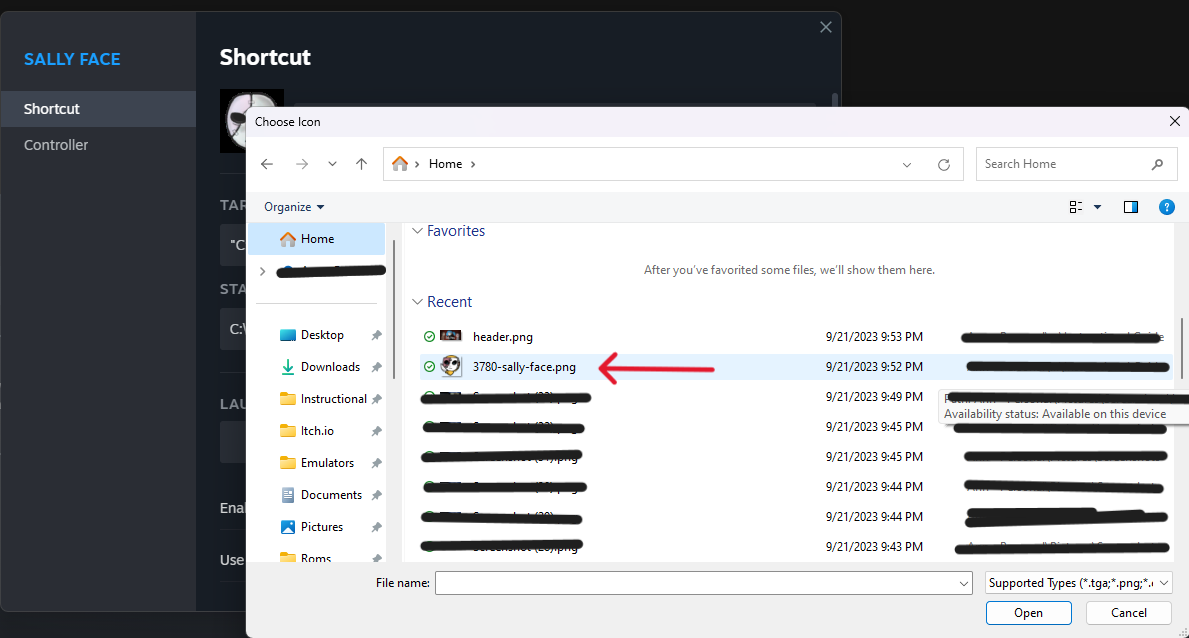Toggle the preview pane icon
The width and height of the screenshot is (1189, 638).
1131,207
